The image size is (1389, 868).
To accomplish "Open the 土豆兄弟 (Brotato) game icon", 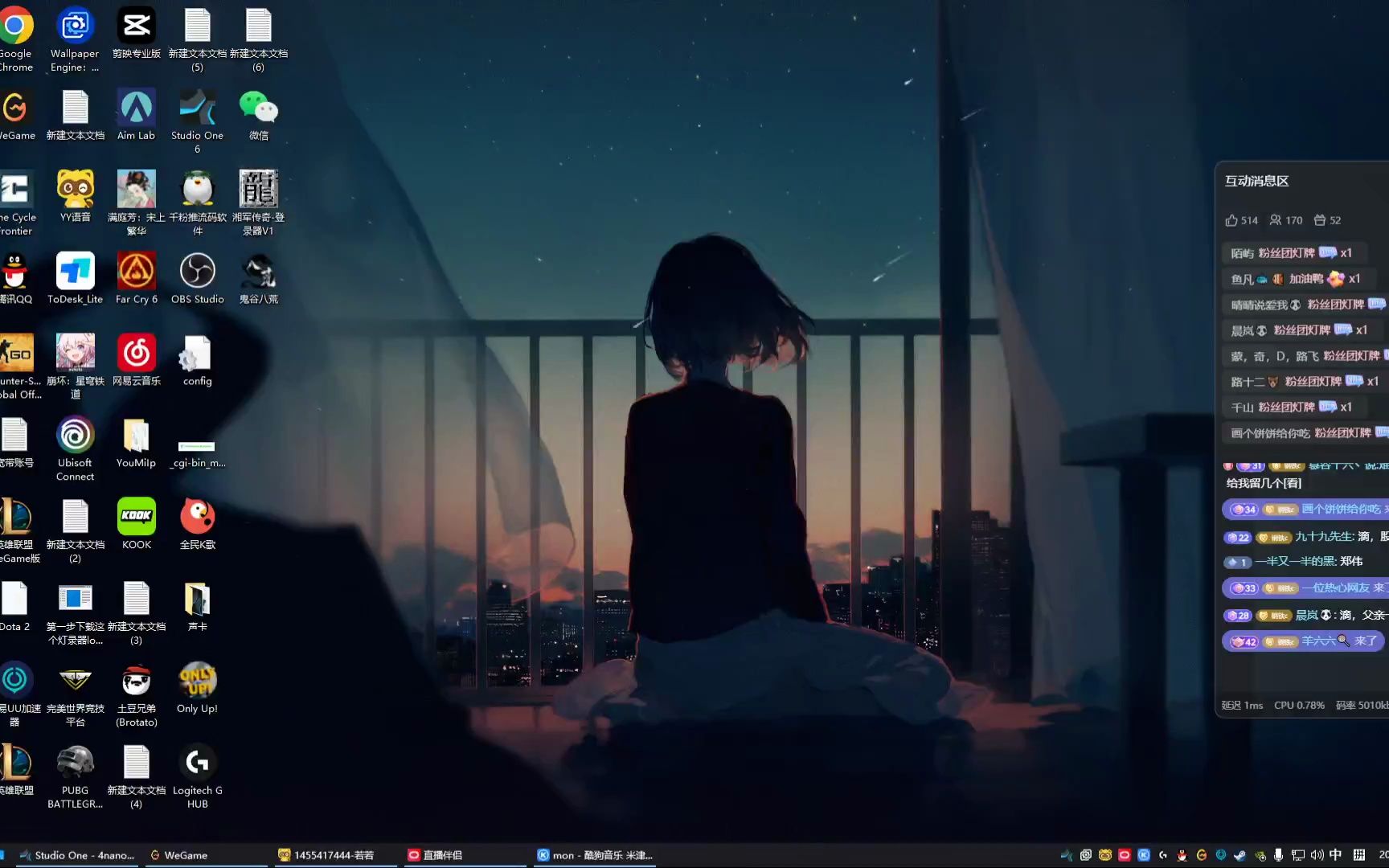I will coord(137,695).
